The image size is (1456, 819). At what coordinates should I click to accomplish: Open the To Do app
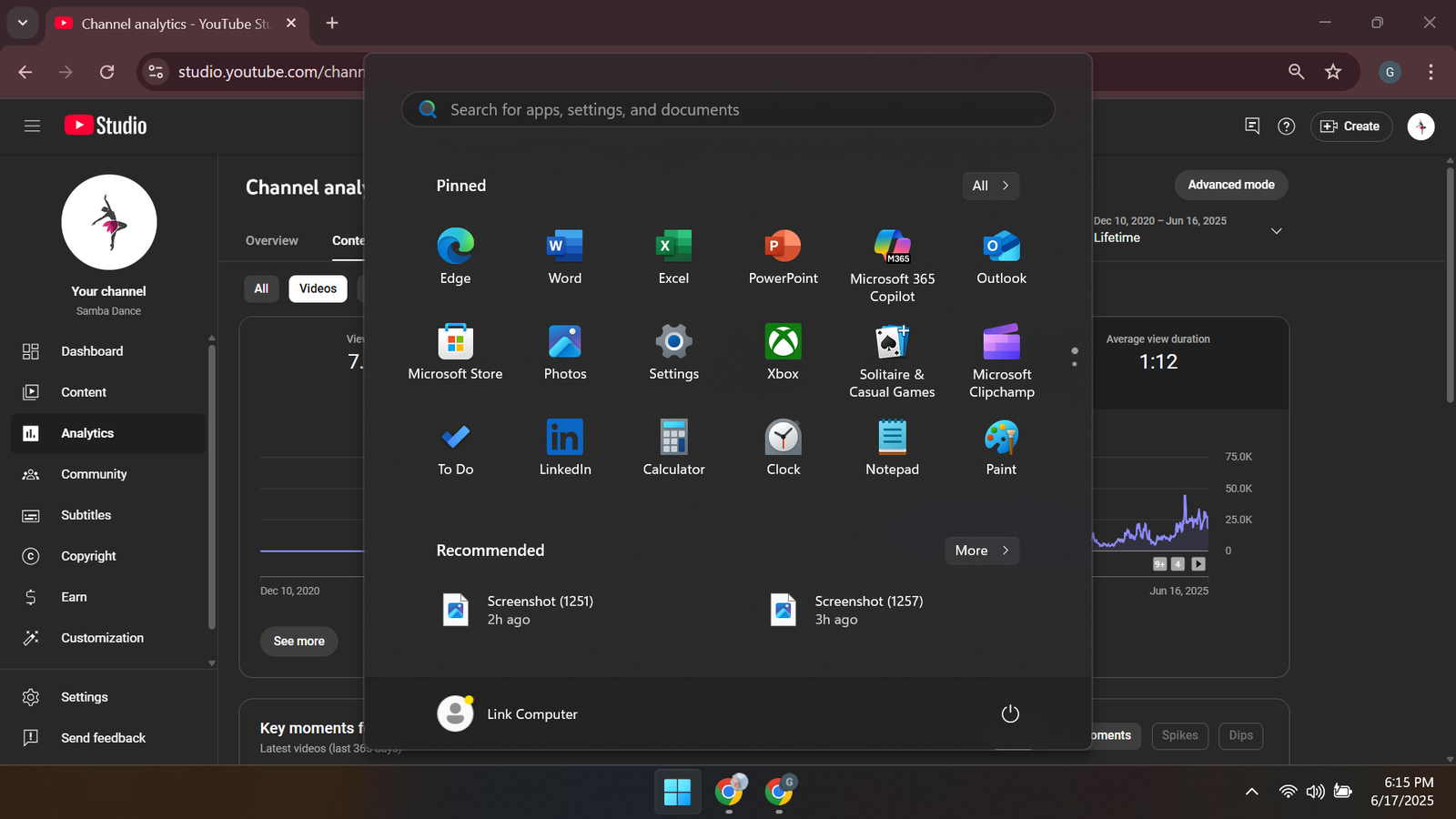(x=455, y=448)
